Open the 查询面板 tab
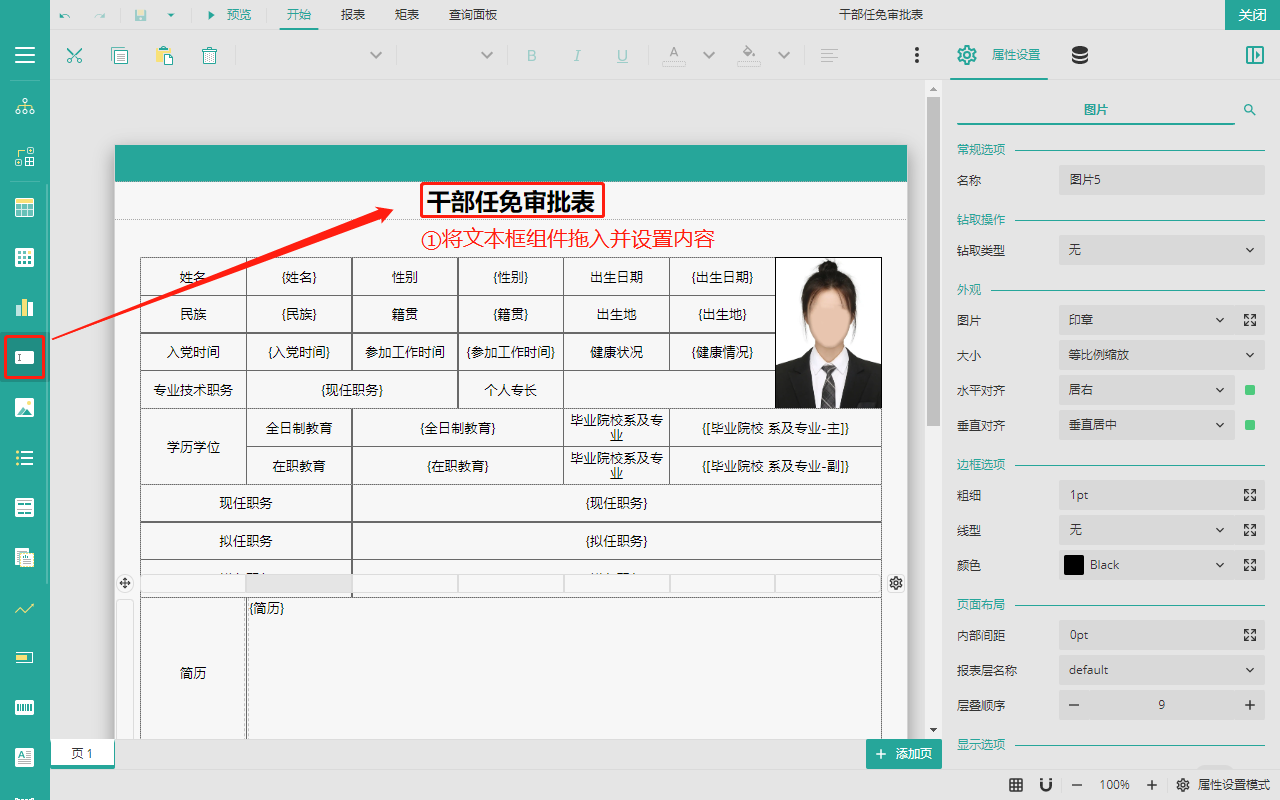1280x800 pixels. pos(473,15)
